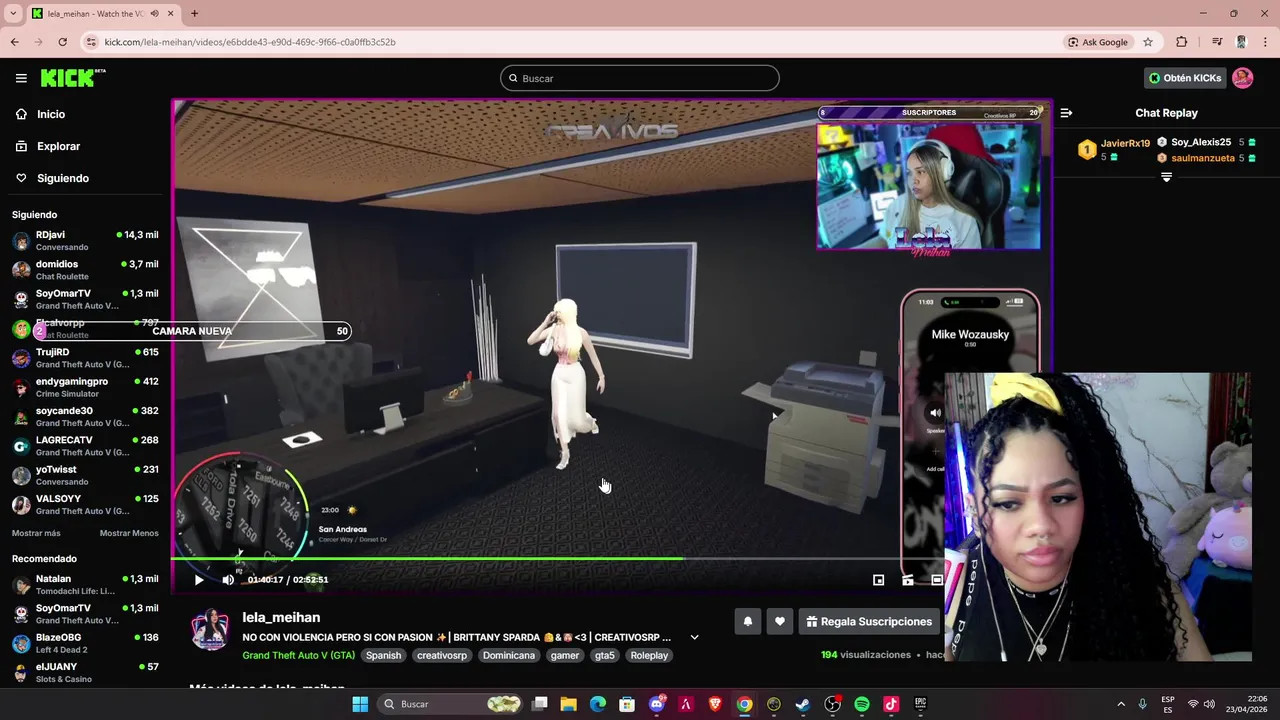The image size is (1280, 720).
Task: Click Mostrar Menos under Siguiendo
Action: pyautogui.click(x=129, y=533)
